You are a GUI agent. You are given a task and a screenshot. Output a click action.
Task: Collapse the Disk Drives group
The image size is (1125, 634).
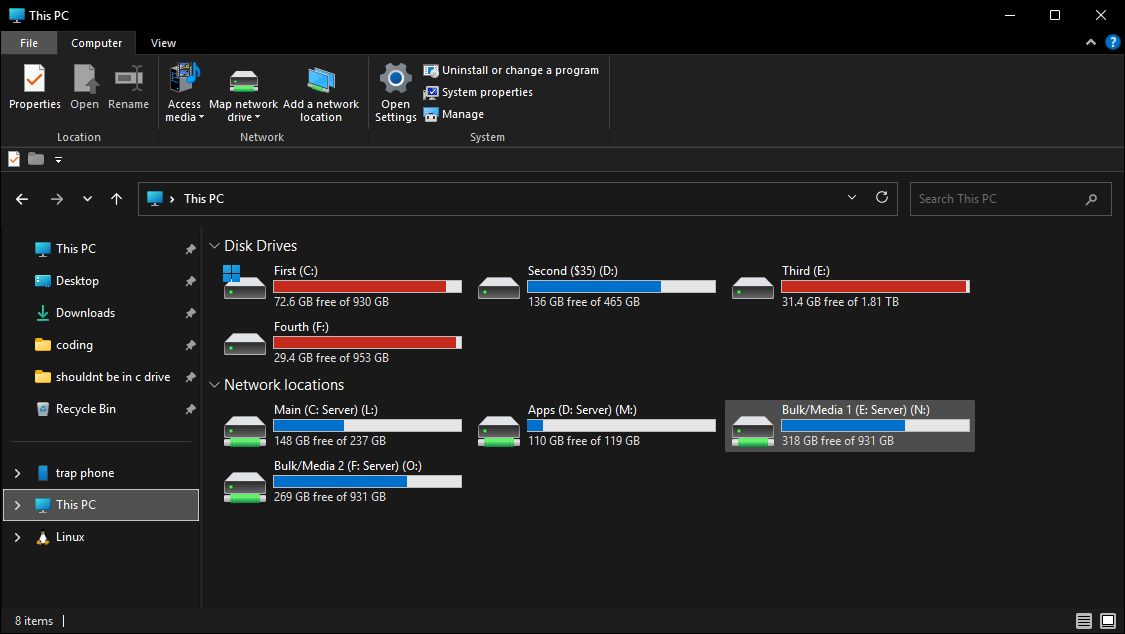(x=215, y=246)
